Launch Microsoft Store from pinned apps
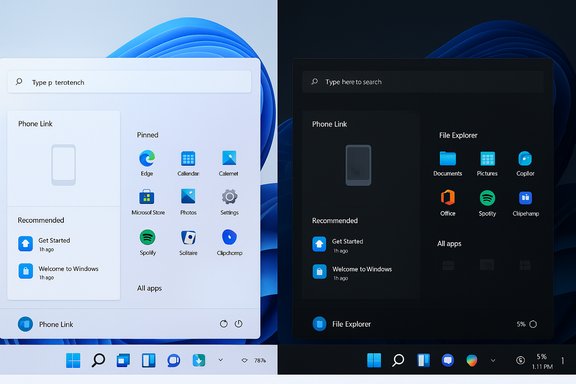The image size is (576, 384). (x=147, y=197)
